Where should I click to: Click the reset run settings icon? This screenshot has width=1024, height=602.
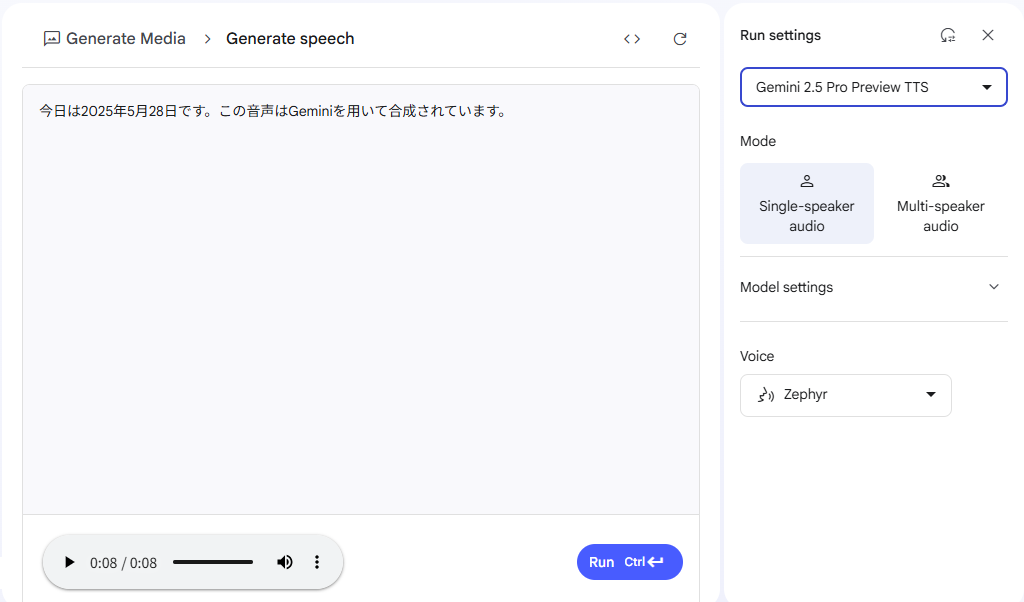click(x=948, y=35)
